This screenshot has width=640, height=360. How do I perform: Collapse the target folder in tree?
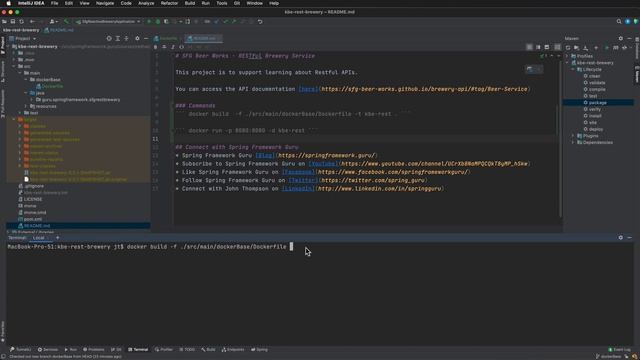pos(14,120)
